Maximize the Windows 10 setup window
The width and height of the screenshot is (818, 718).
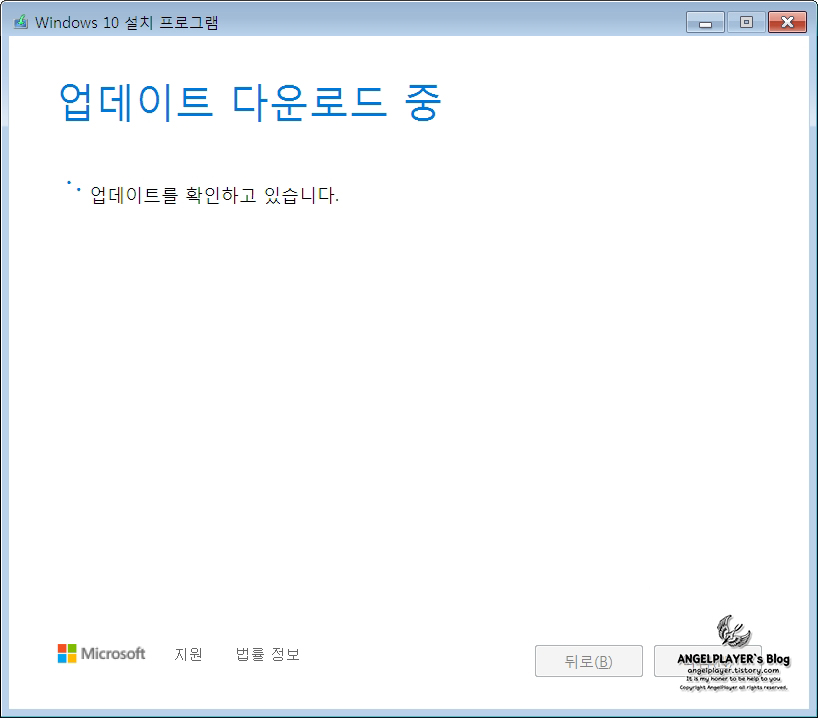point(746,22)
